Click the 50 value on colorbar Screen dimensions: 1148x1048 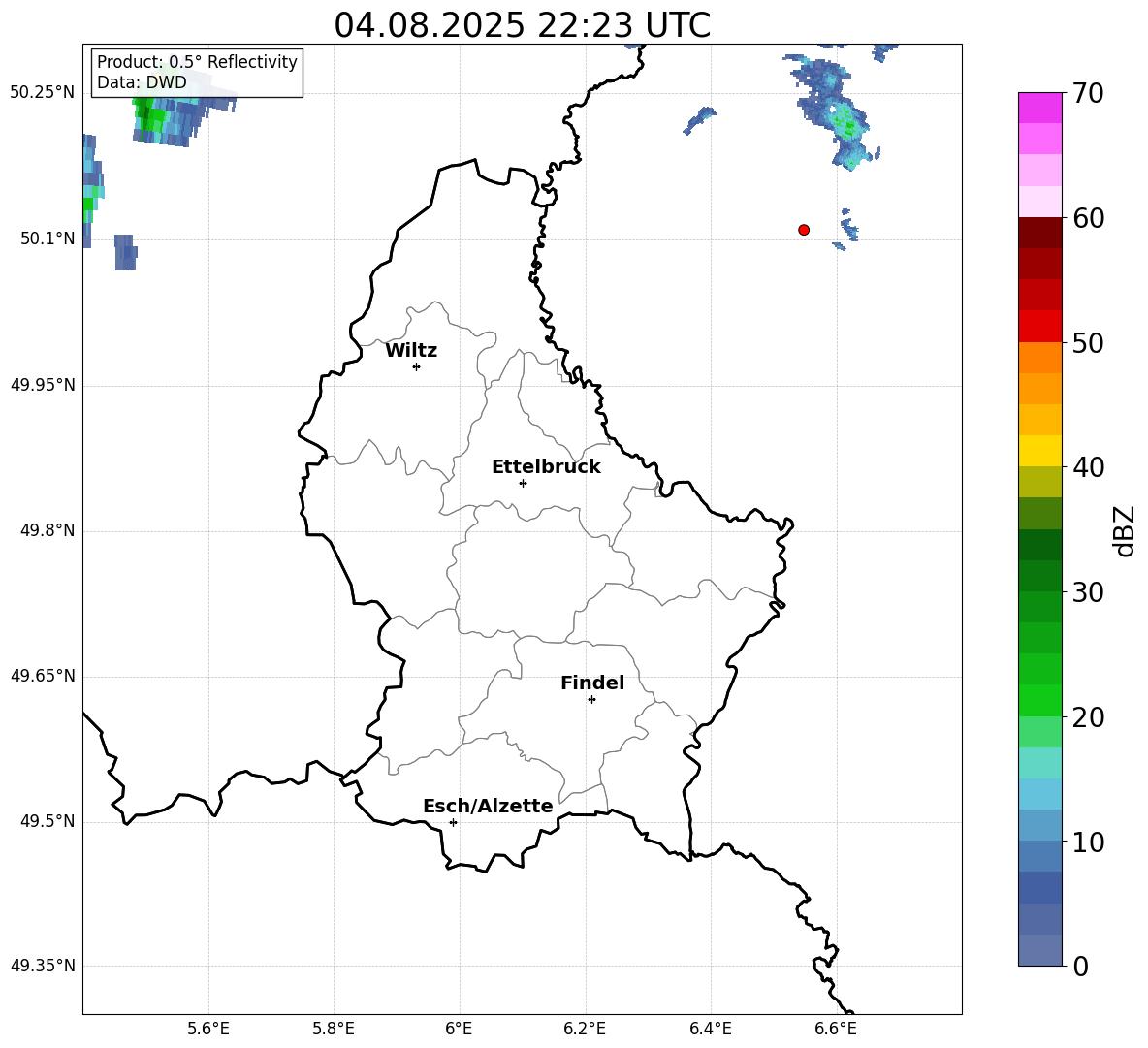click(x=1088, y=342)
